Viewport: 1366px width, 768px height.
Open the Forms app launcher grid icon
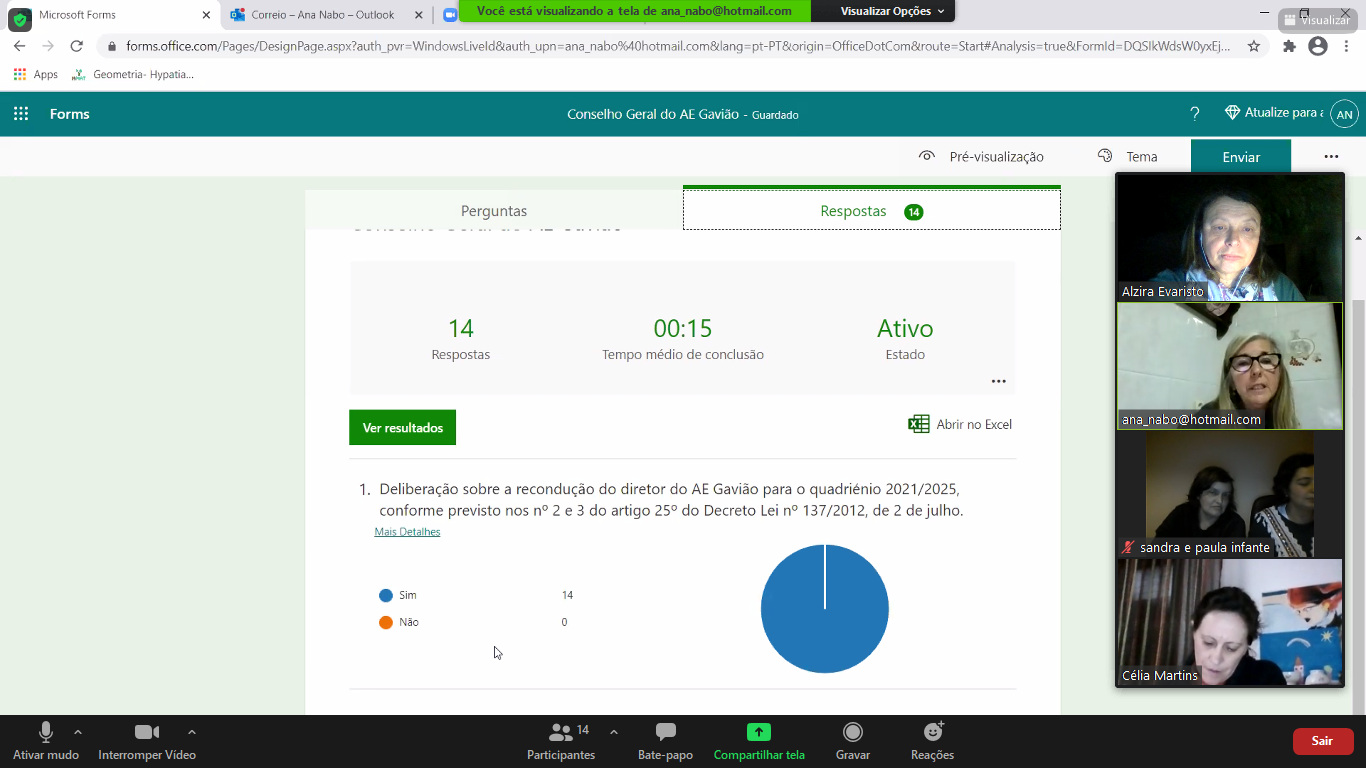pos(21,114)
